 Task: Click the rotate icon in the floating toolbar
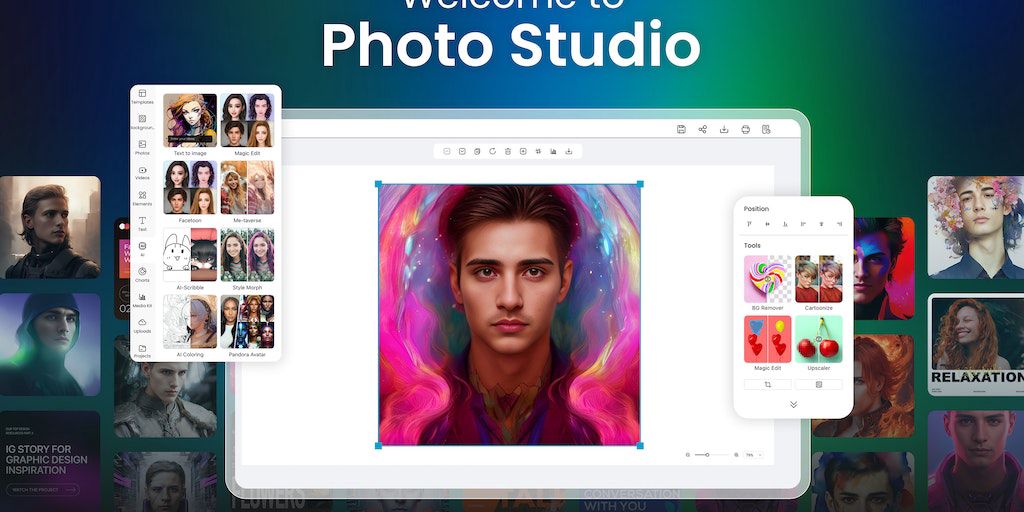click(492, 151)
